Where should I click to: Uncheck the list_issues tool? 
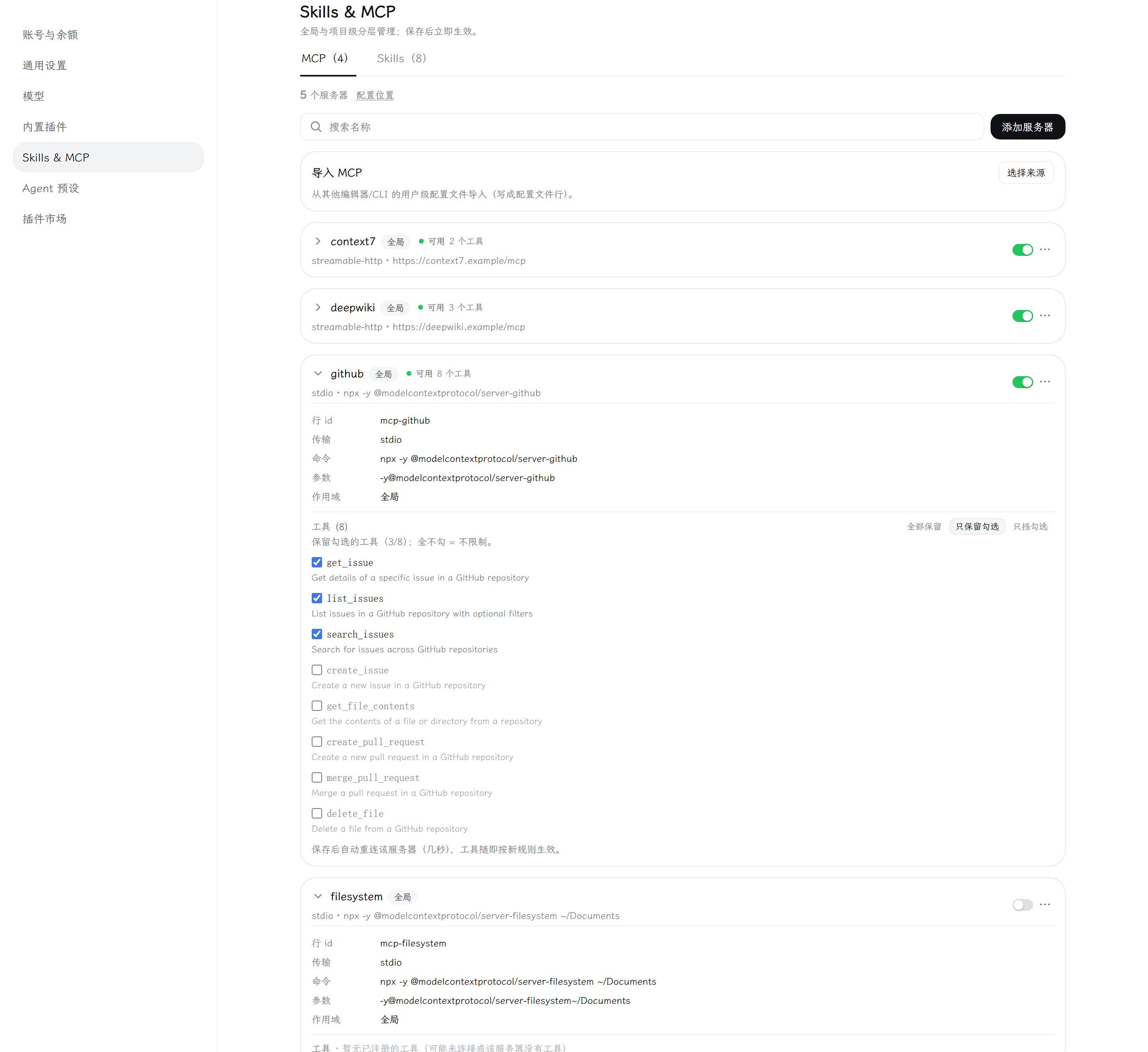316,598
